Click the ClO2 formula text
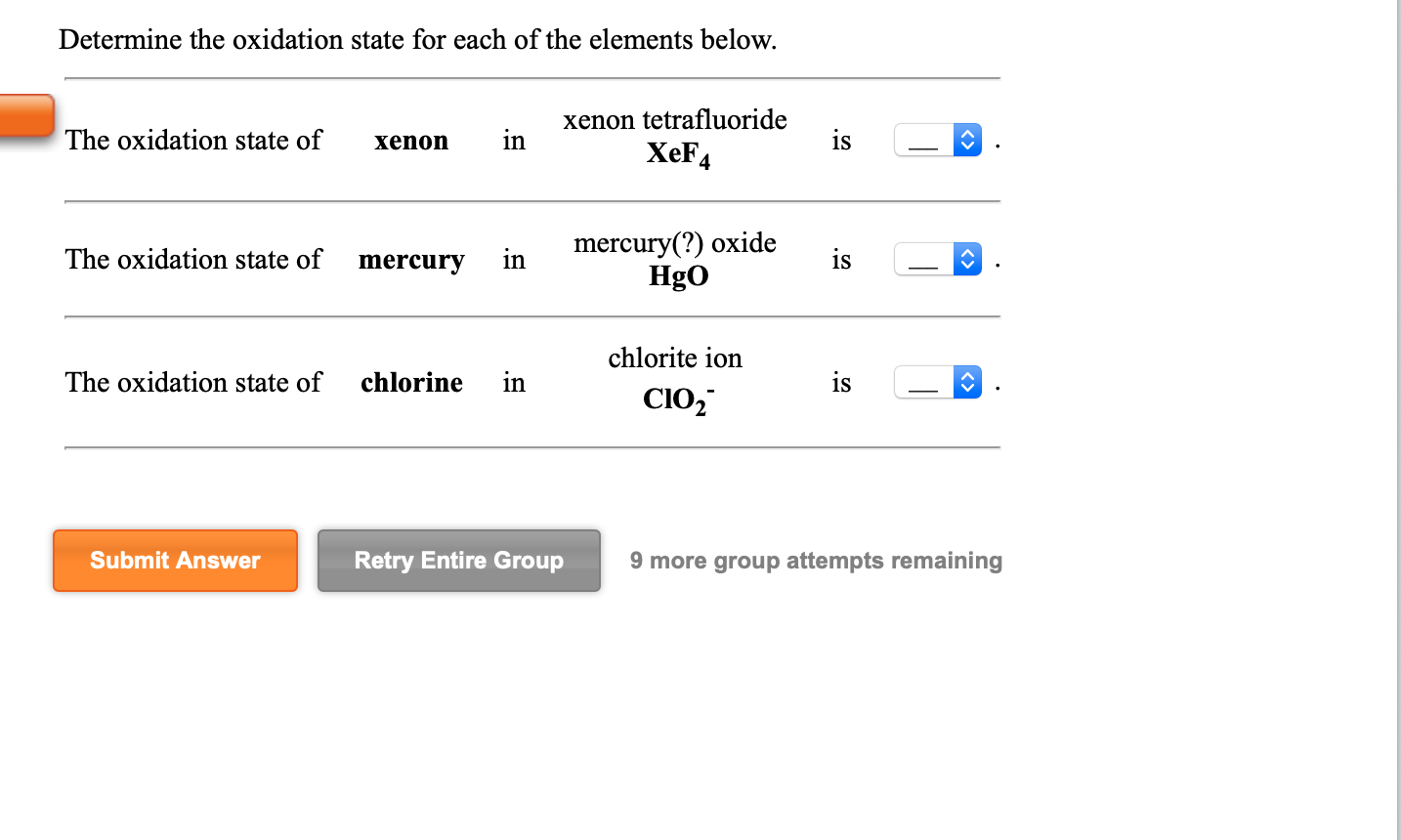The width and height of the screenshot is (1401, 840). click(x=677, y=399)
